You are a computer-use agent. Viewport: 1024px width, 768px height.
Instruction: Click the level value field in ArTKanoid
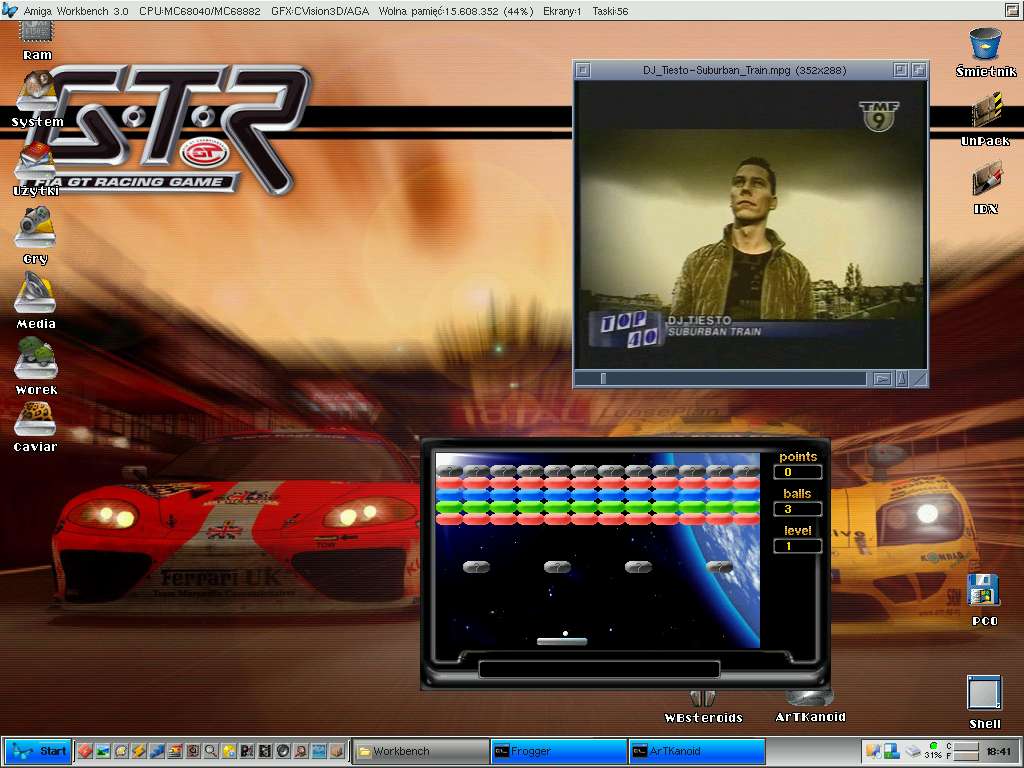(x=797, y=546)
